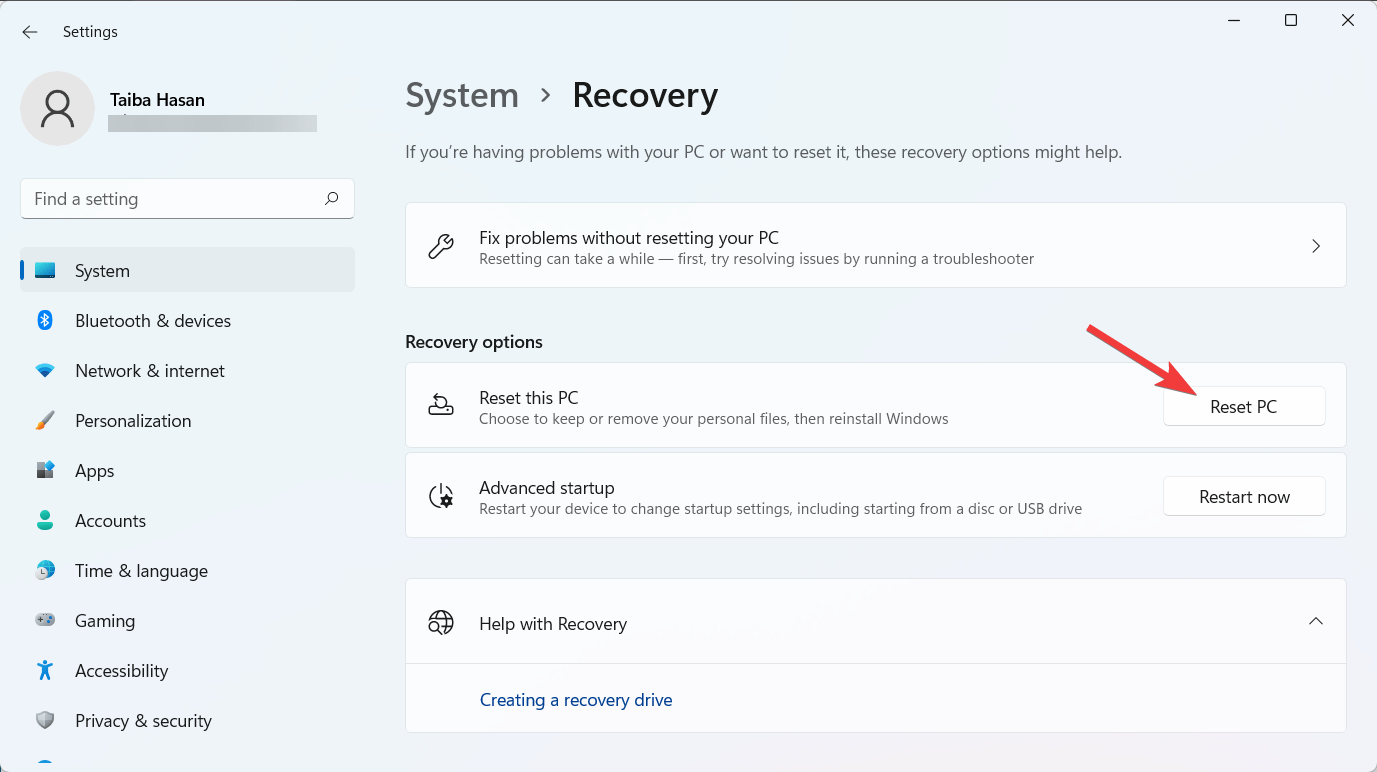Click the Personalization paintbrush icon
1377x772 pixels.
coord(45,421)
